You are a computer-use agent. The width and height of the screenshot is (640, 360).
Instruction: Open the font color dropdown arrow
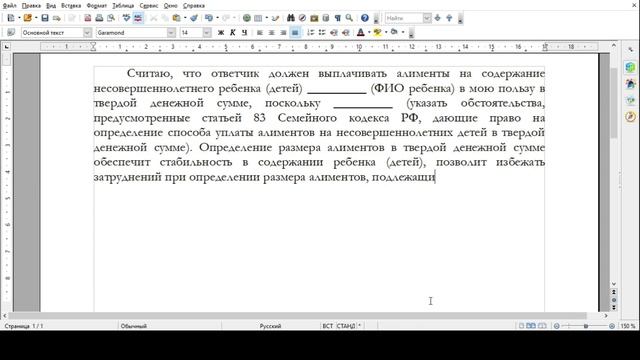(x=369, y=32)
